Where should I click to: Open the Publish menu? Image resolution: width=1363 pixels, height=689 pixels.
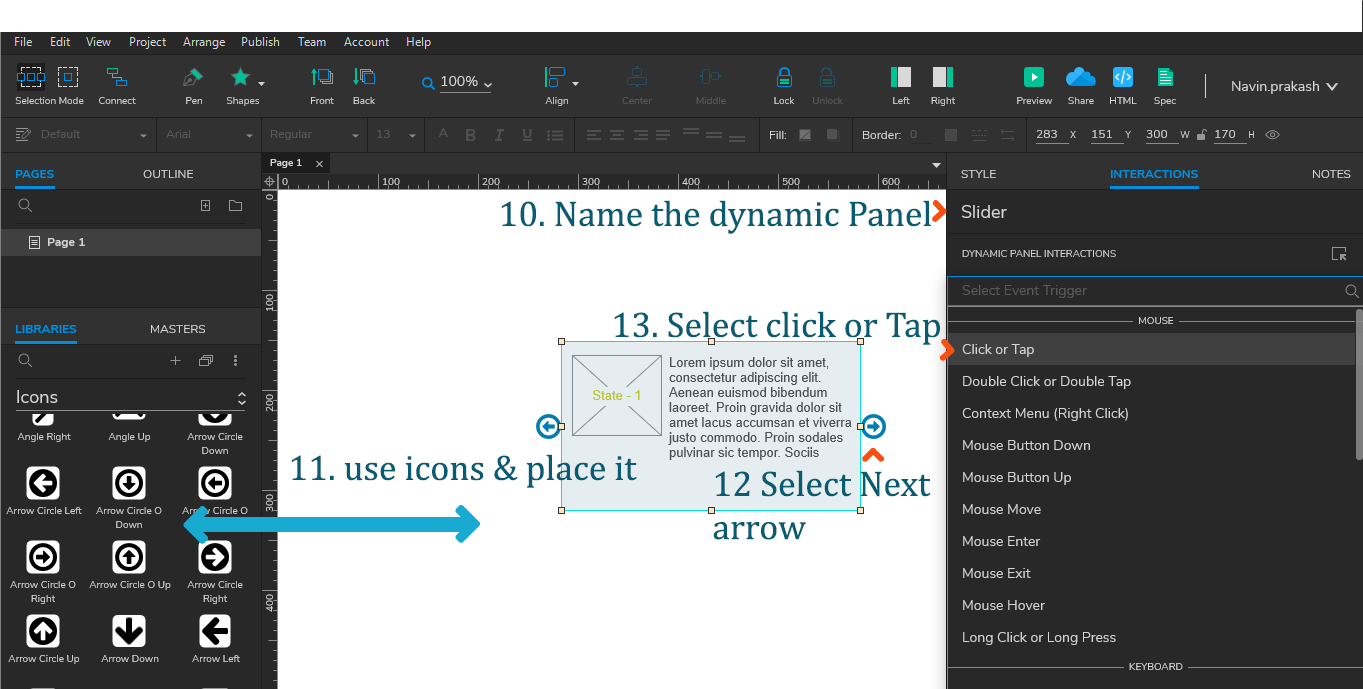(x=260, y=42)
